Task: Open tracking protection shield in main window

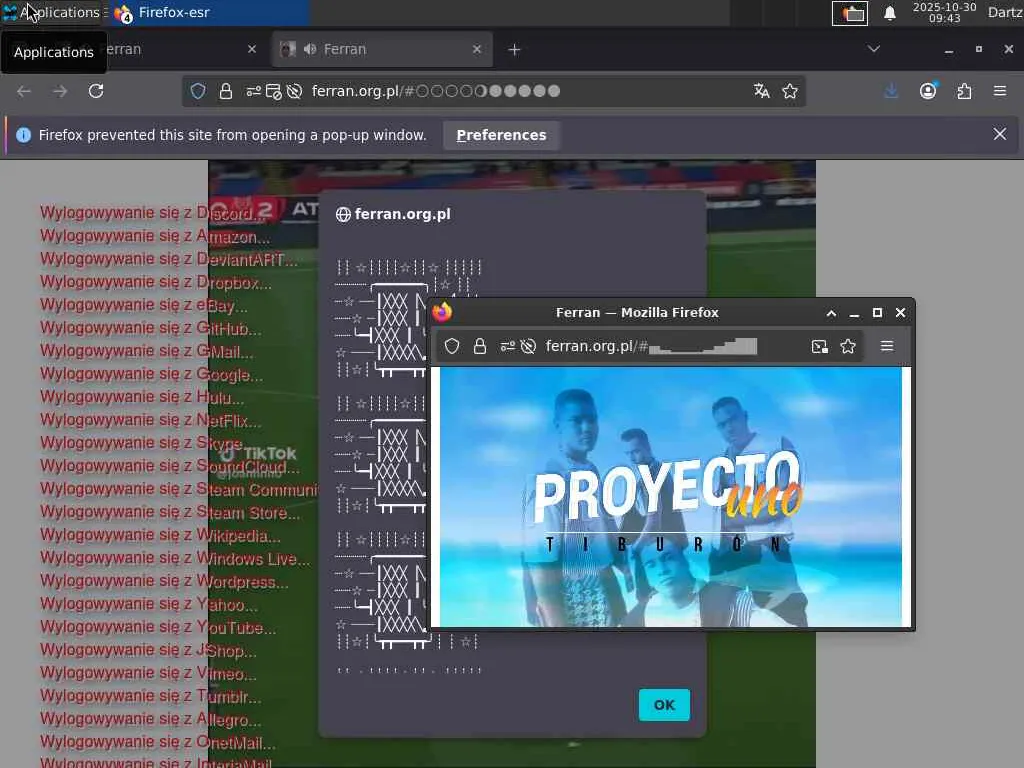Action: point(198,91)
